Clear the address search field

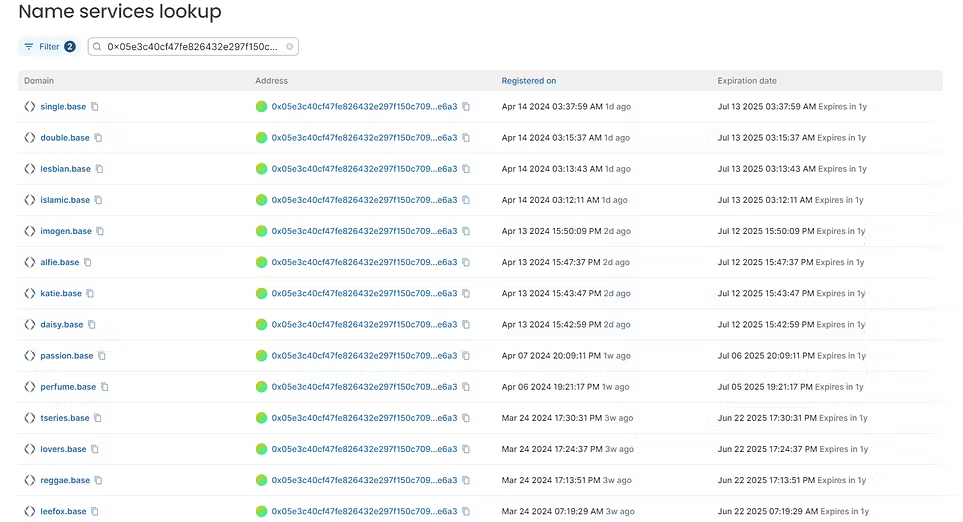(290, 47)
